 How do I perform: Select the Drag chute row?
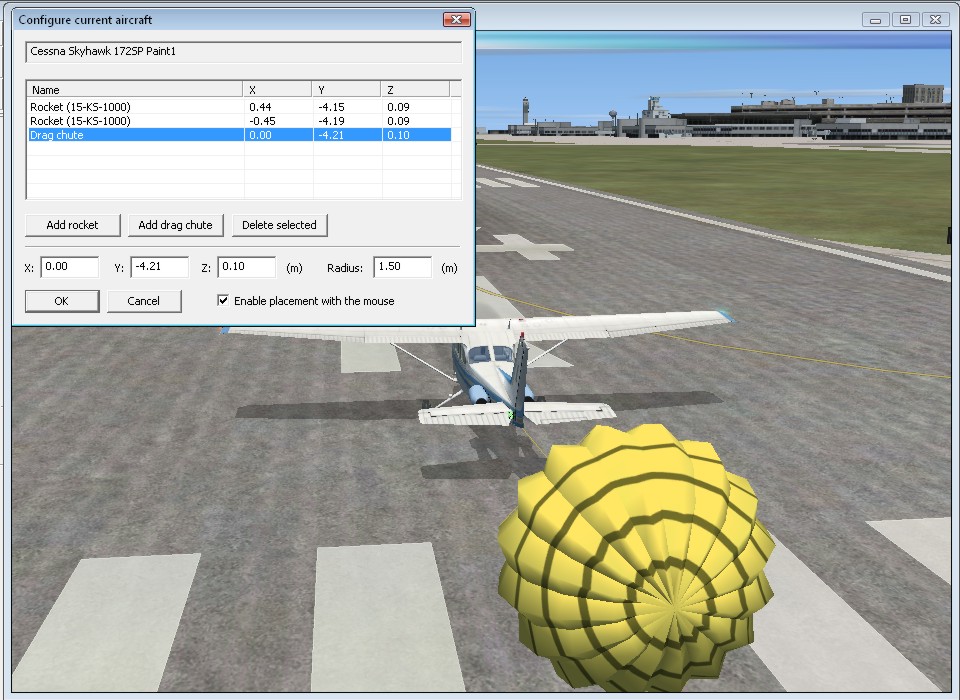tap(240, 135)
